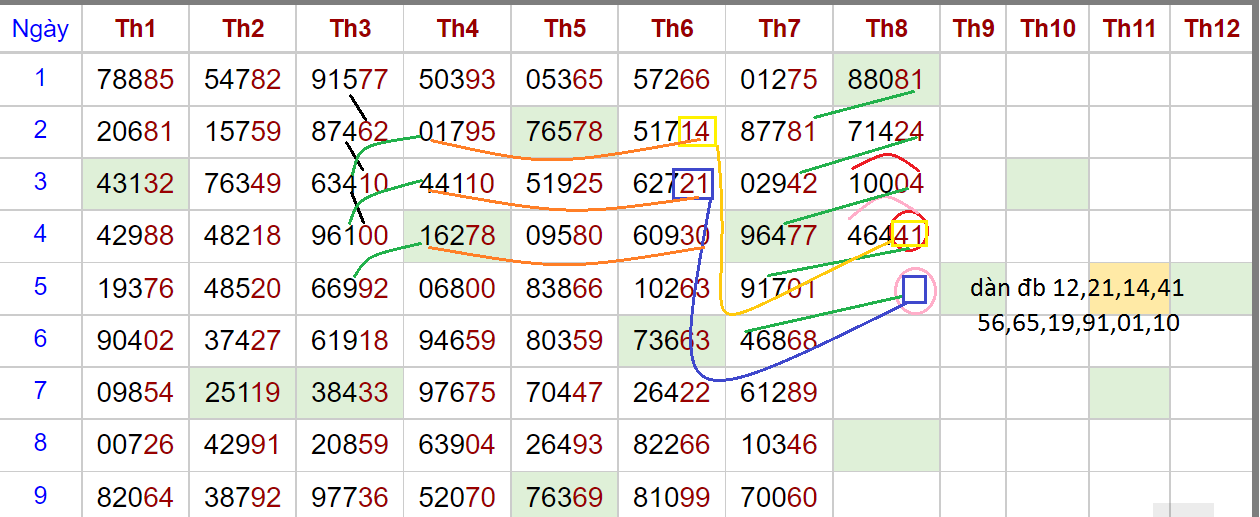Viewport: 1260px width, 517px height.
Task: Click cell value 19376
Action: coord(135,289)
